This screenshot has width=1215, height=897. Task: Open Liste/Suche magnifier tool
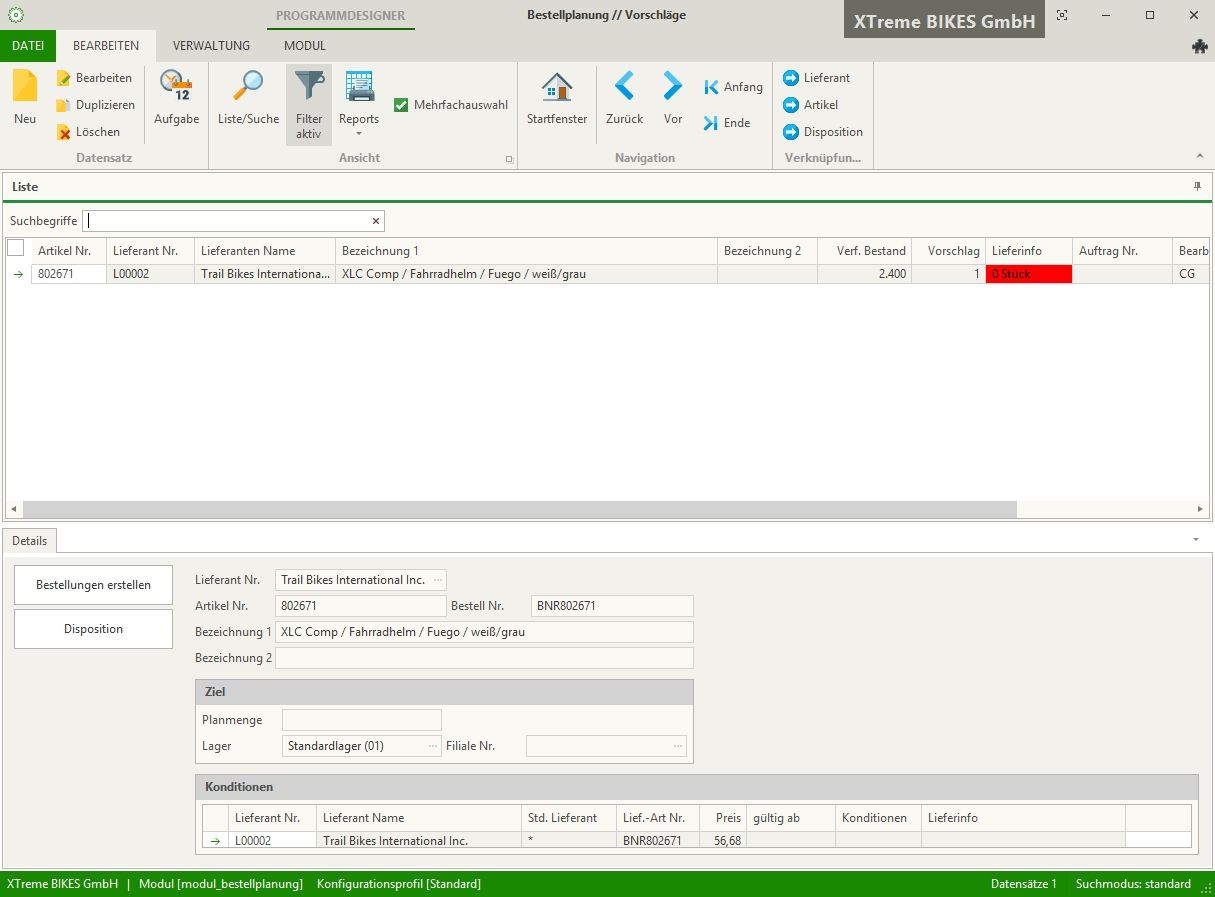coord(248,88)
